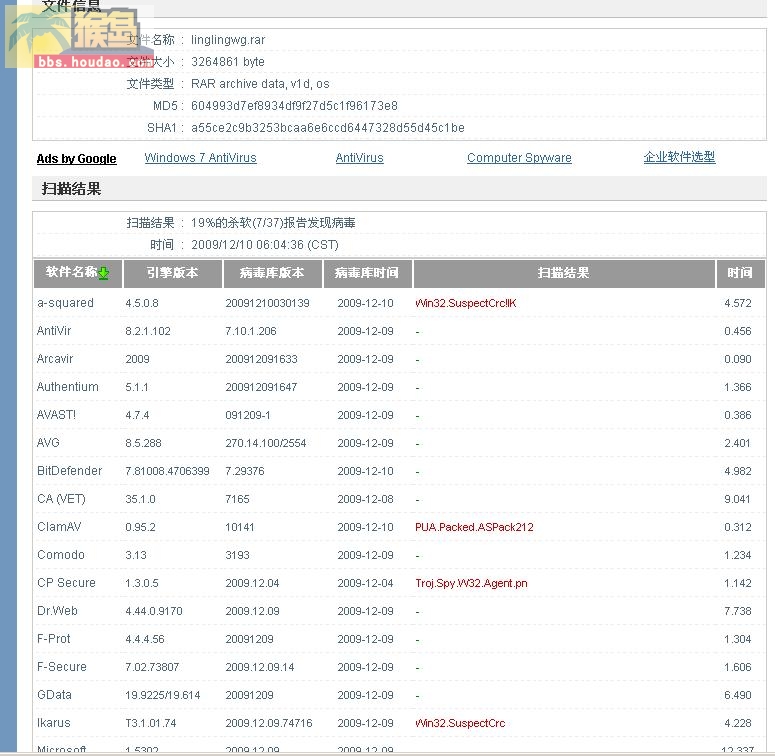Click the ClamAV row name

[x=59, y=527]
